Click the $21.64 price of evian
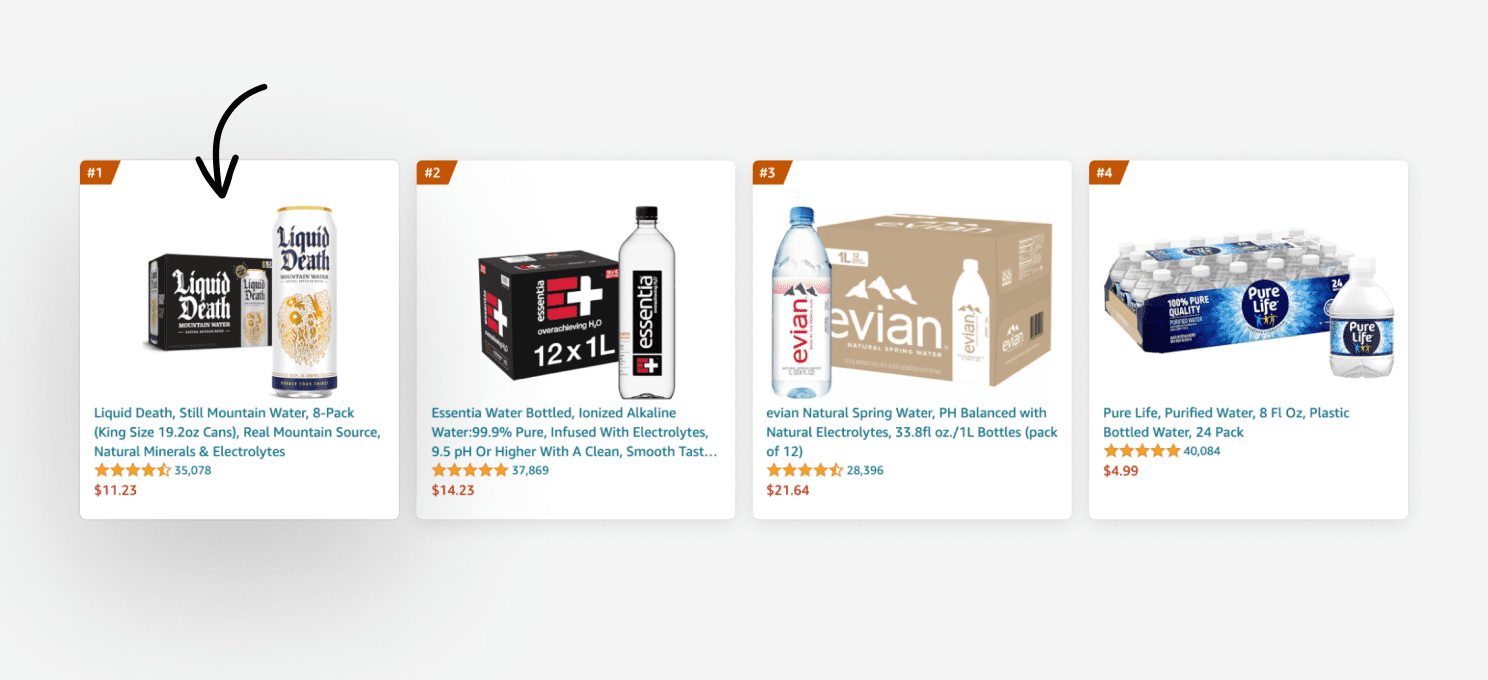The height and width of the screenshot is (680, 1488). pos(788,491)
